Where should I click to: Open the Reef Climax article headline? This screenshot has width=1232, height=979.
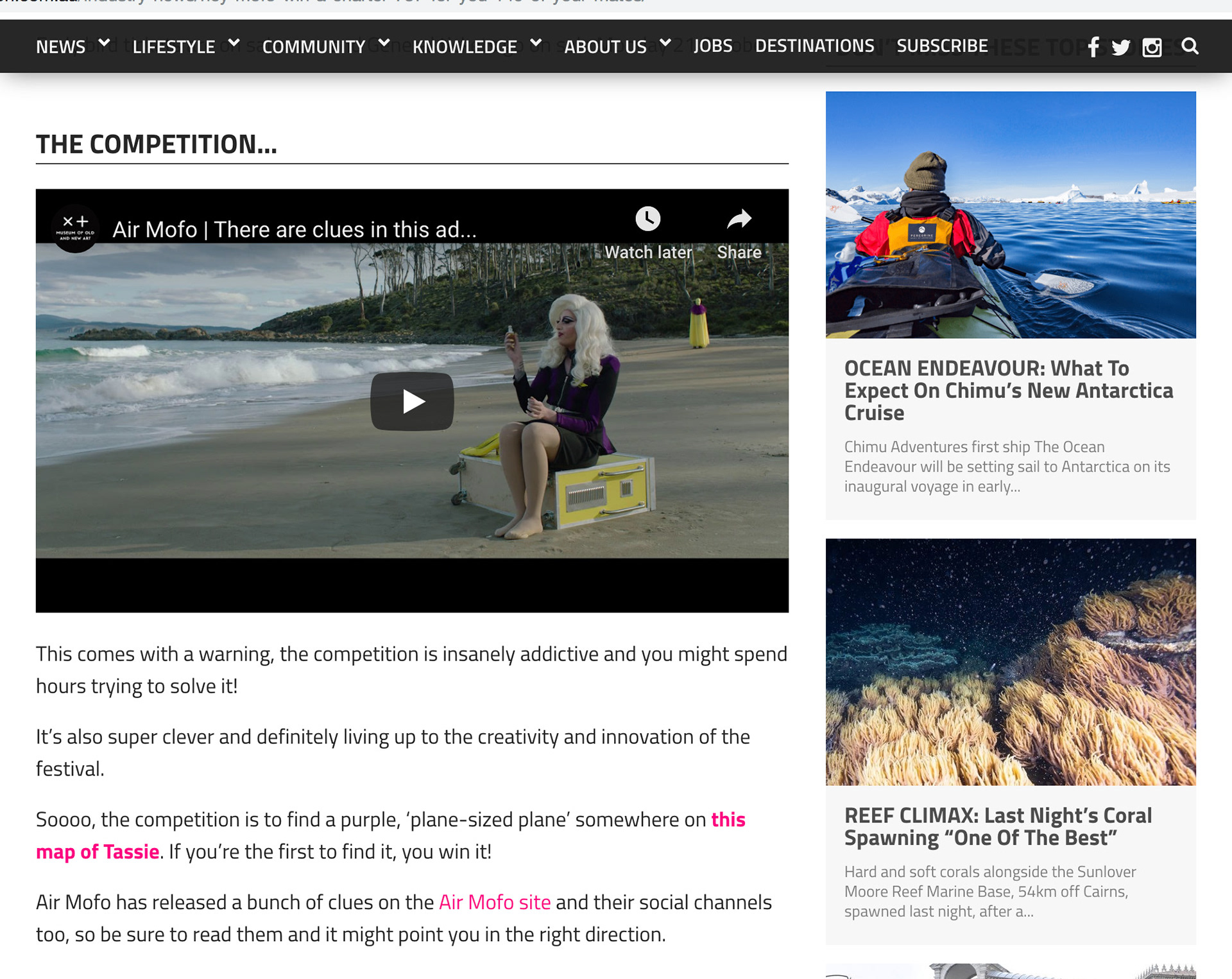pyautogui.click(x=998, y=826)
